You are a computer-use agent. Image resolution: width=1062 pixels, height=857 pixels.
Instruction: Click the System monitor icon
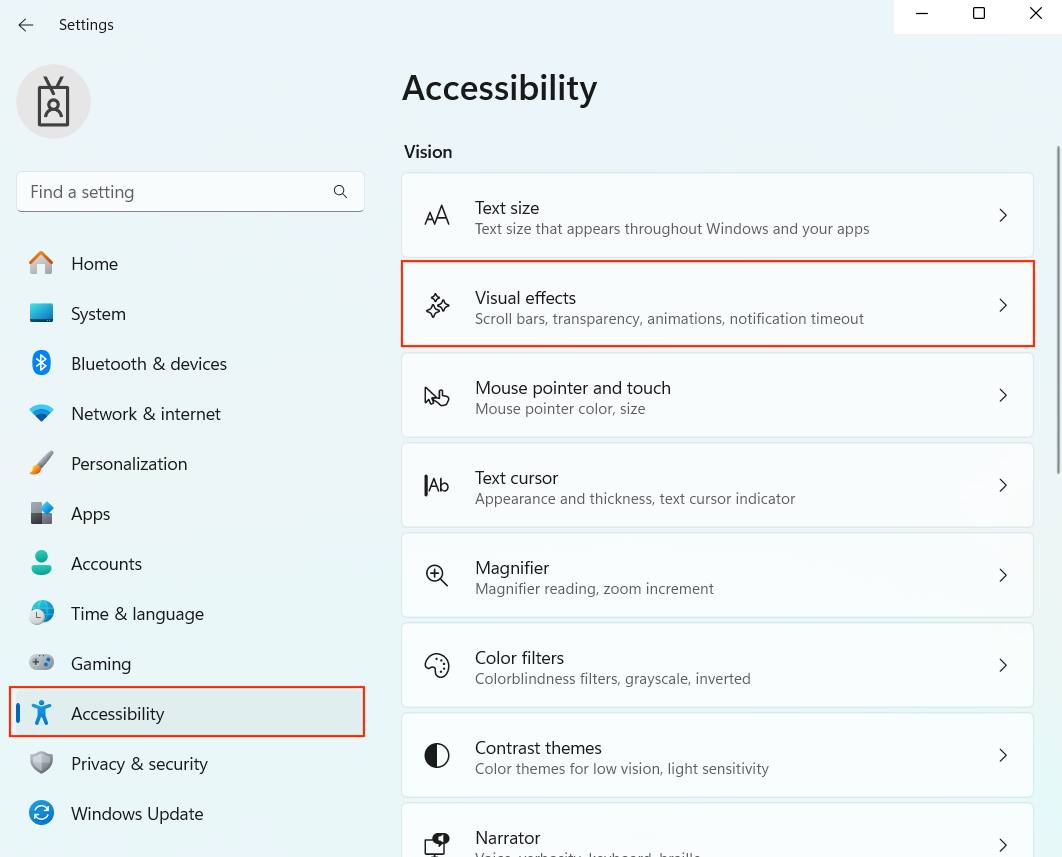(41, 313)
